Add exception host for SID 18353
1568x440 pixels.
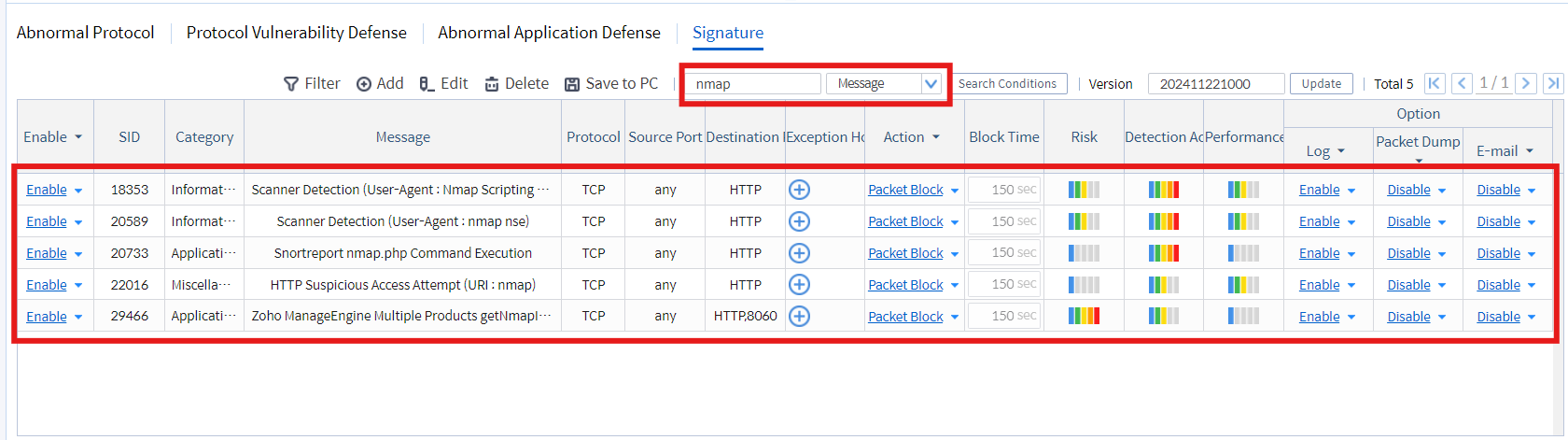[x=799, y=190]
